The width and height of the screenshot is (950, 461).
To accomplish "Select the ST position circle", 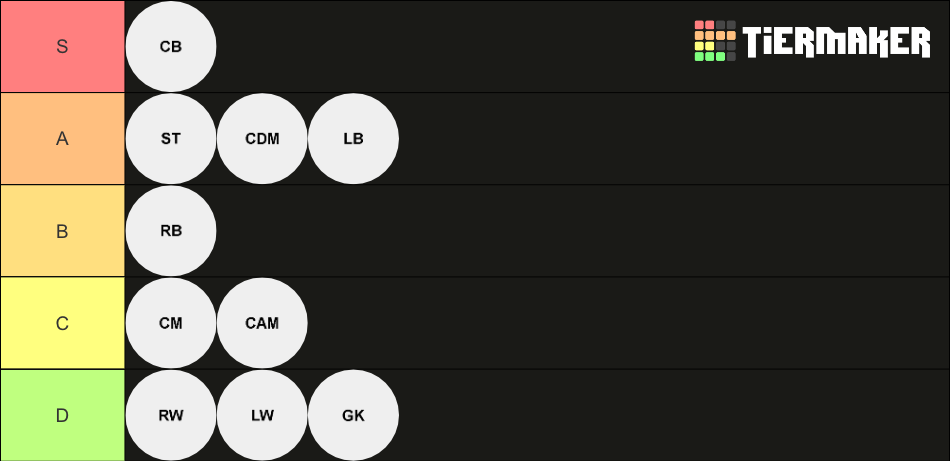I will click(171, 139).
